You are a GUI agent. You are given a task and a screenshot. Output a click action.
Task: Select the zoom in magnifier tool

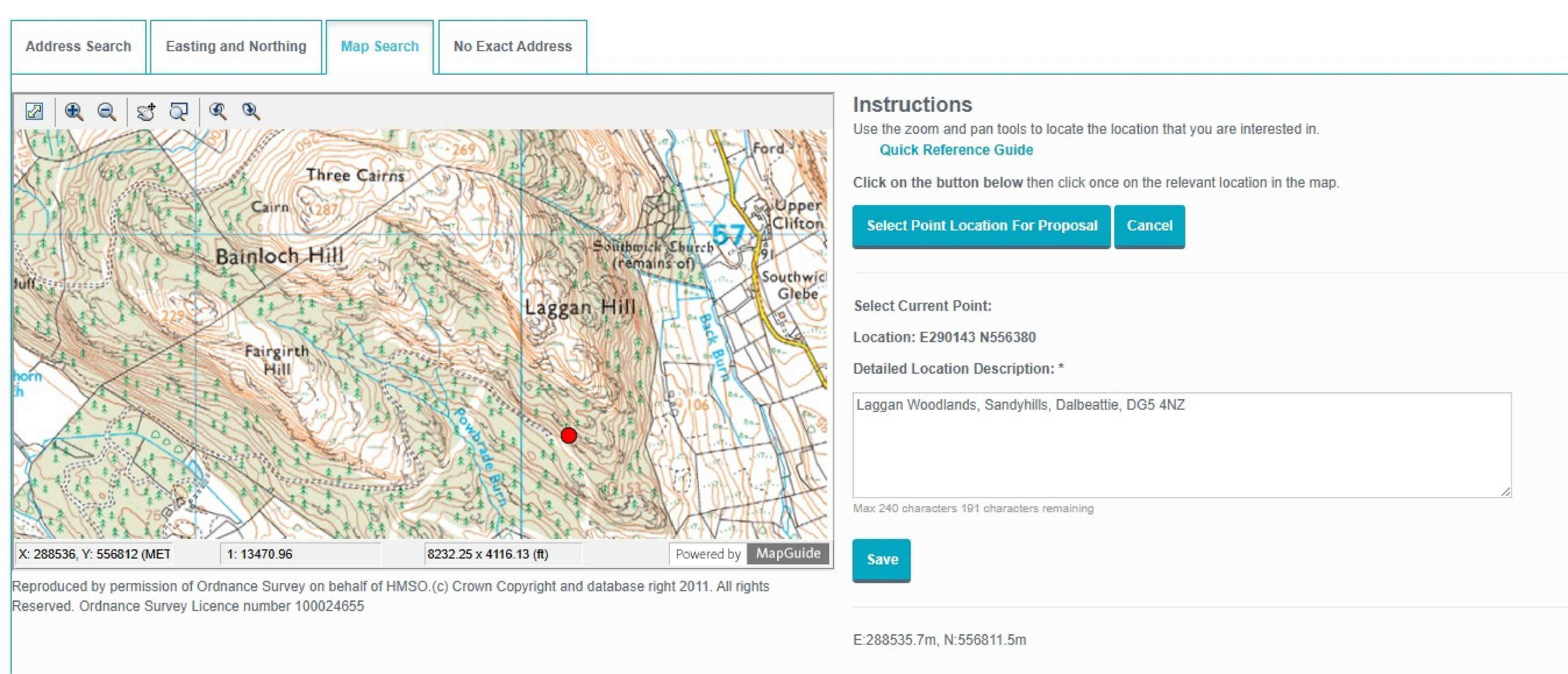[x=74, y=111]
